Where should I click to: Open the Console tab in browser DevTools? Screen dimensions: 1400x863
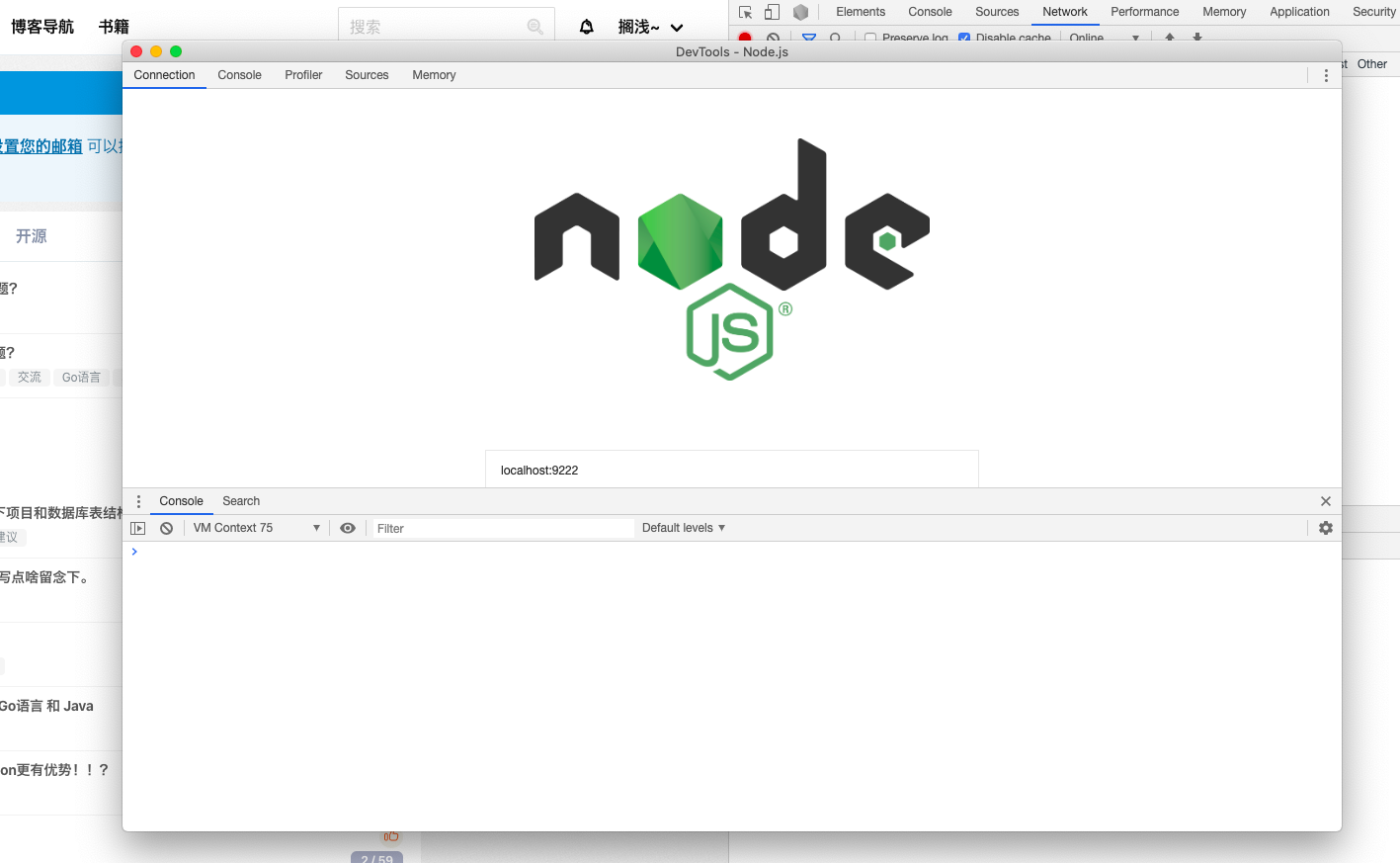[x=930, y=12]
